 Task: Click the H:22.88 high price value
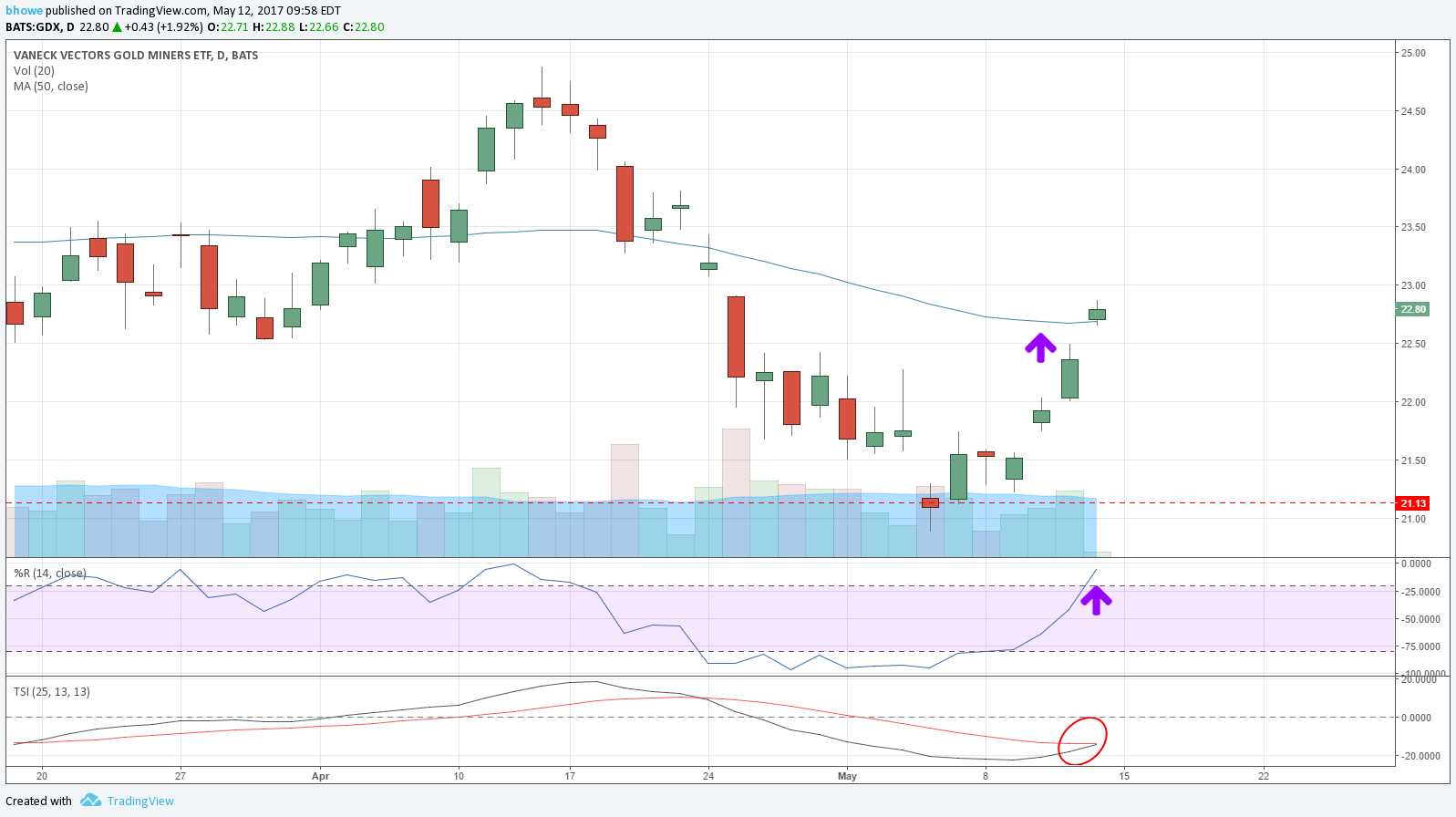(x=274, y=27)
